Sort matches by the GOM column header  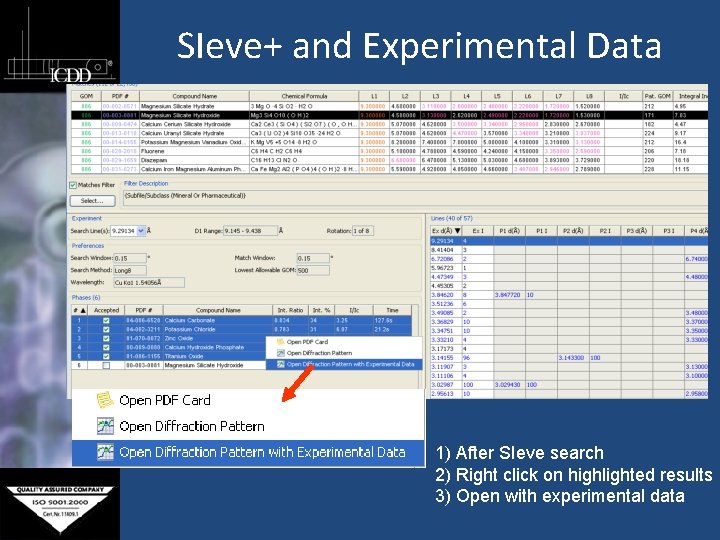86,96
